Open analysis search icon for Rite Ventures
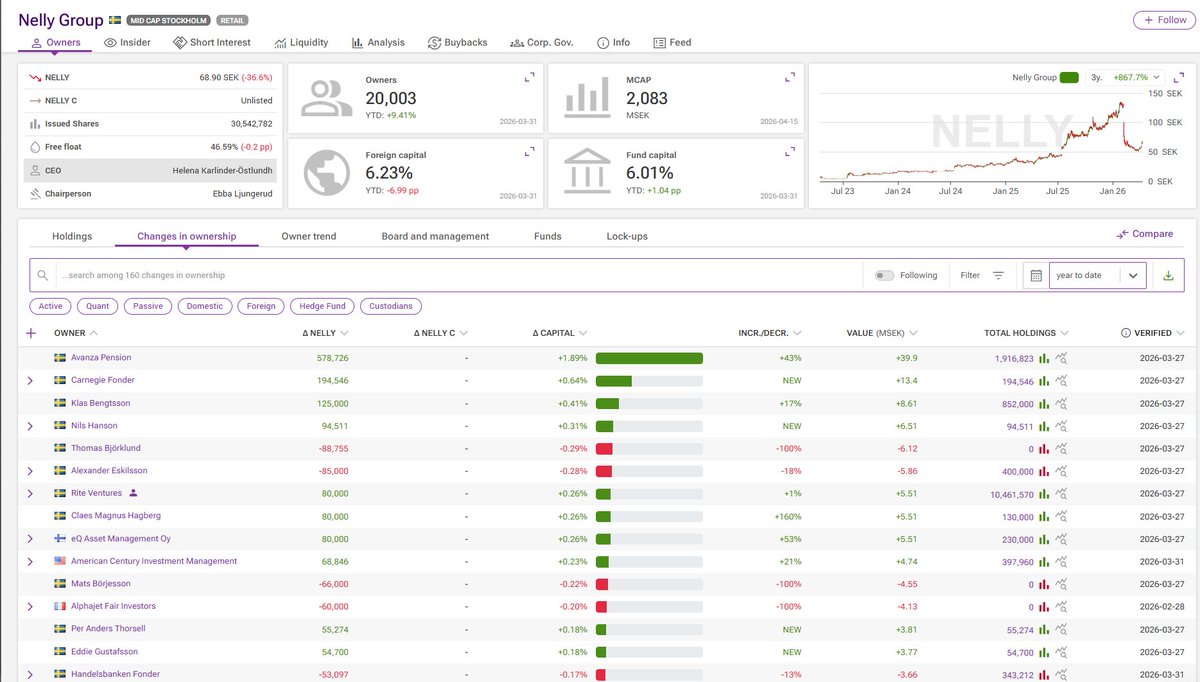 click(x=1062, y=494)
